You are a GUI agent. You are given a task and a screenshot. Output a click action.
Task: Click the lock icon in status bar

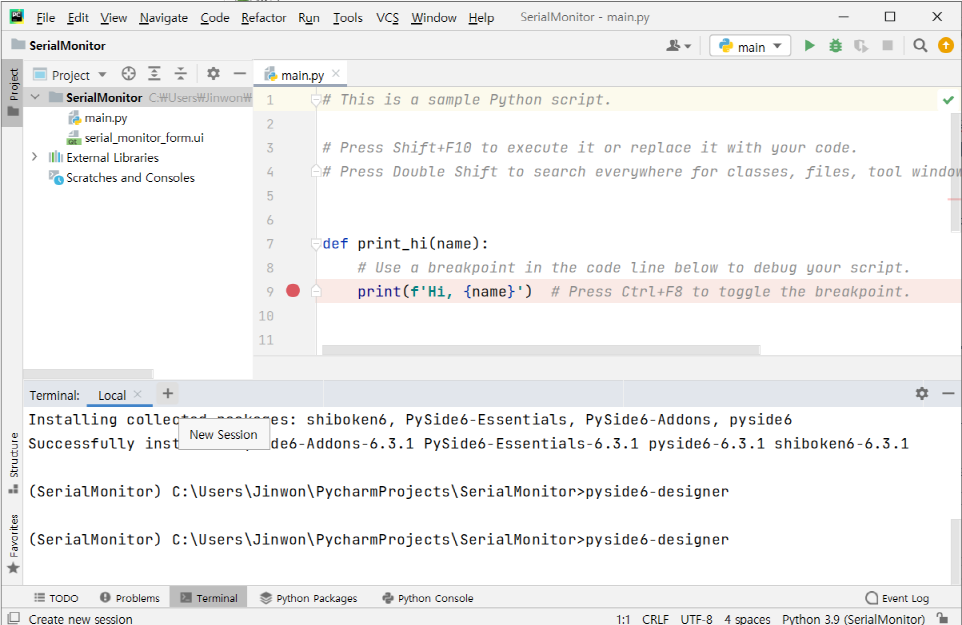tap(942, 618)
